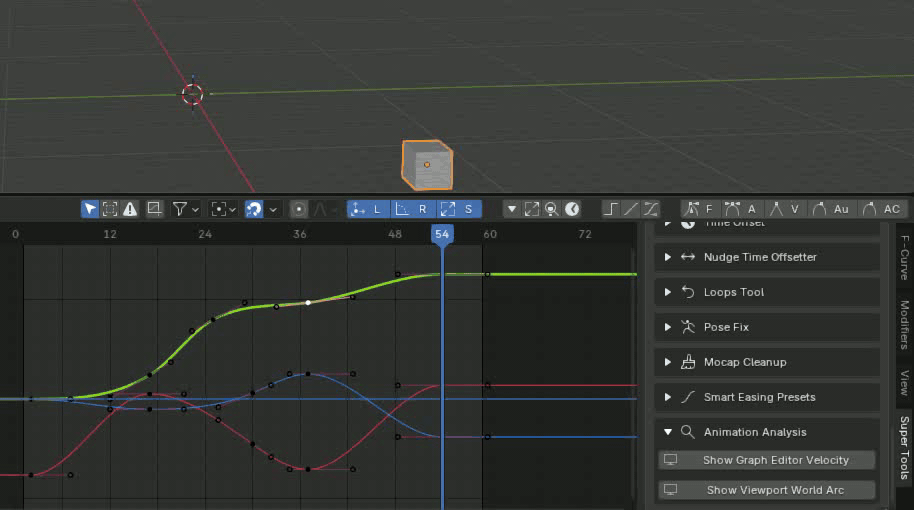This screenshot has height=510, width=914.
Task: Click frame 12 on the timeline ruler
Action: tap(110, 234)
